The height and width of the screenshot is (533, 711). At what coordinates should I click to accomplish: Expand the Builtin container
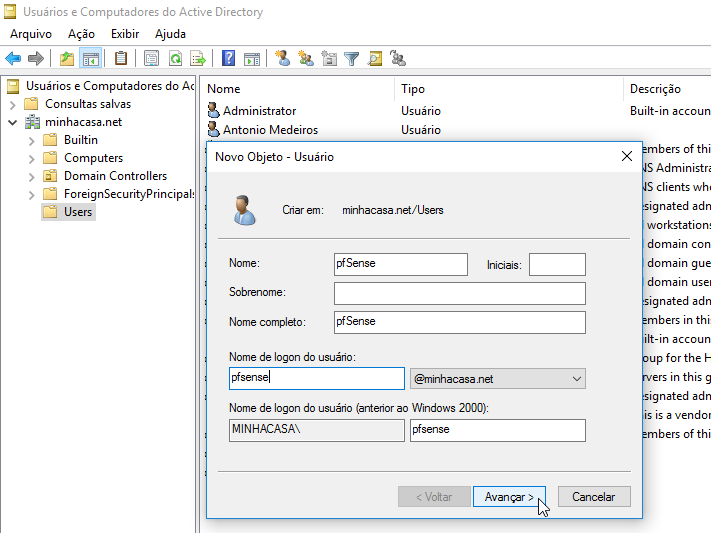point(31,140)
